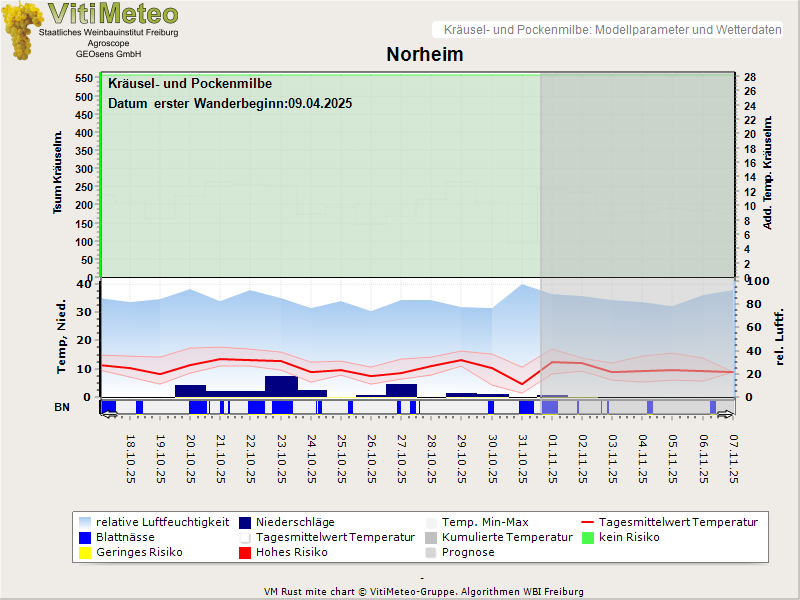
Task: Click the blue Blattnässe legend icon
Action: [85, 537]
